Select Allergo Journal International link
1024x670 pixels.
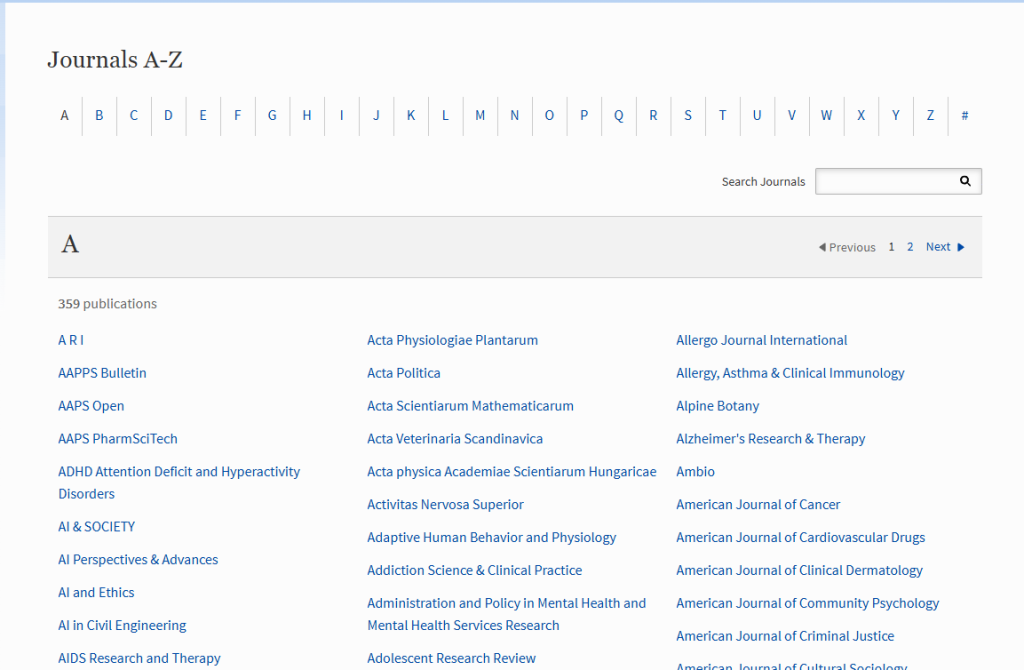point(761,340)
